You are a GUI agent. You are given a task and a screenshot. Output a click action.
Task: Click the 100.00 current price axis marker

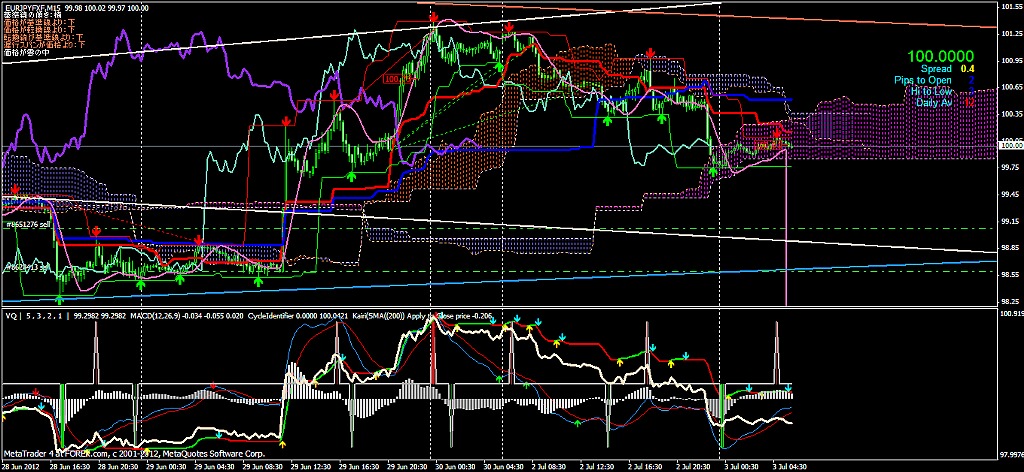tap(1010, 146)
